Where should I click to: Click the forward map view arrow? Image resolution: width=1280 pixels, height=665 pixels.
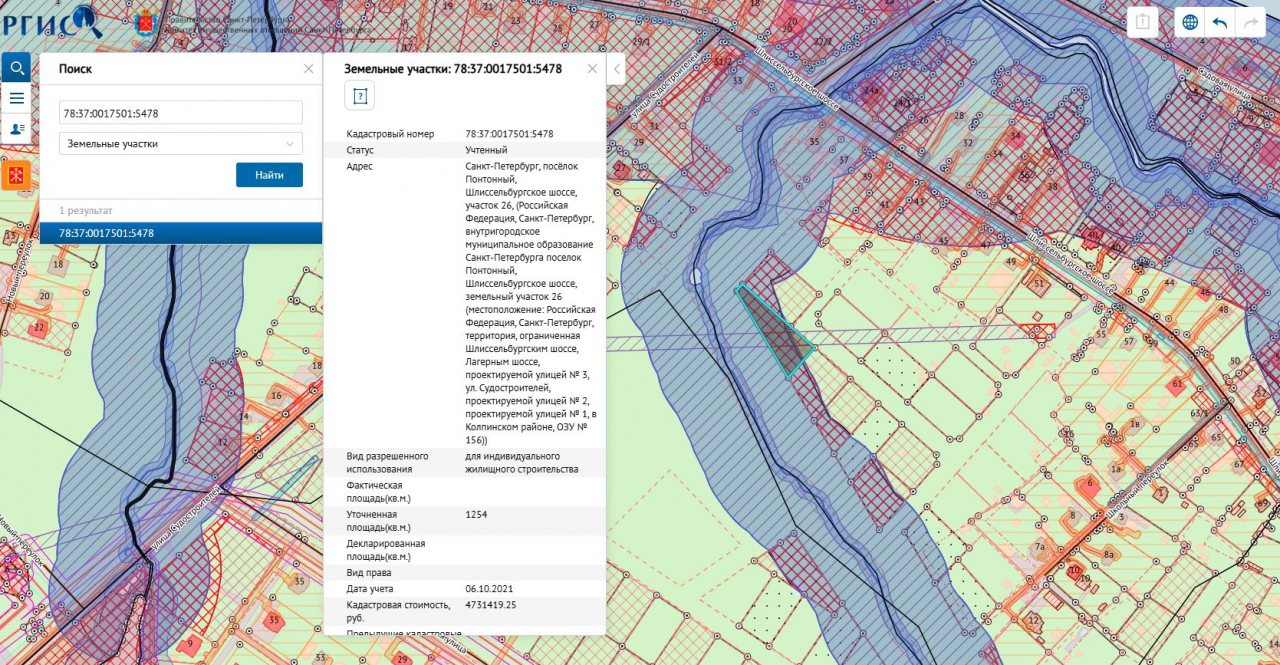[x=1250, y=23]
